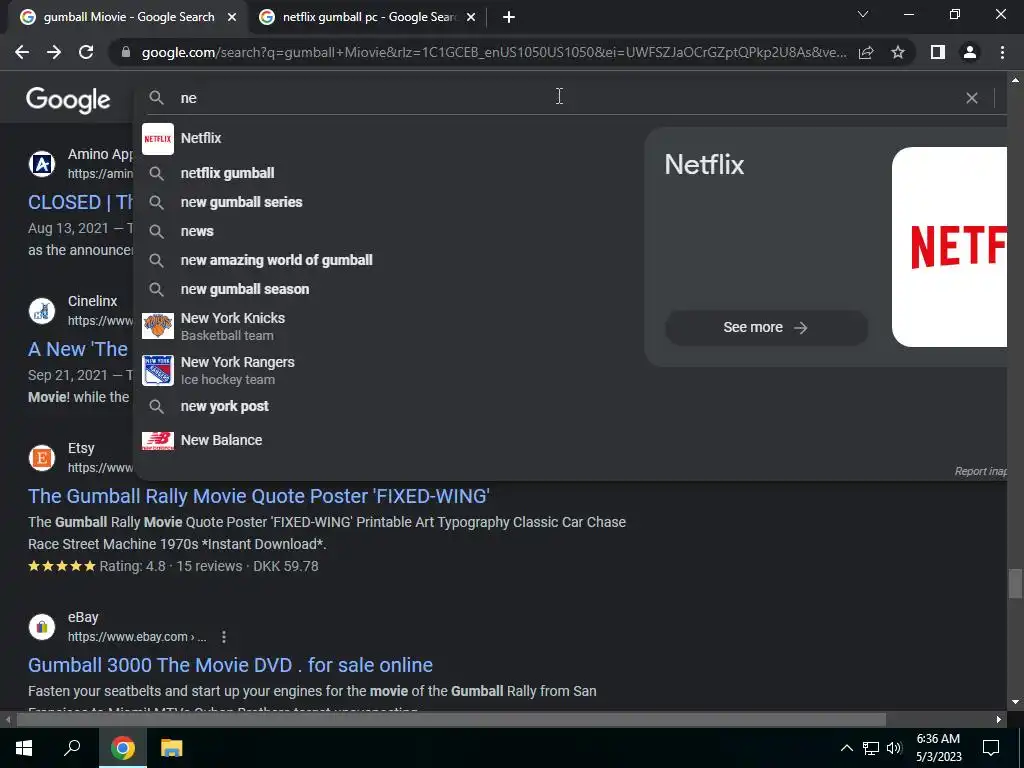Open 'Gumball 3000 The Movie DVD' result
The height and width of the screenshot is (768, 1024).
point(231,665)
